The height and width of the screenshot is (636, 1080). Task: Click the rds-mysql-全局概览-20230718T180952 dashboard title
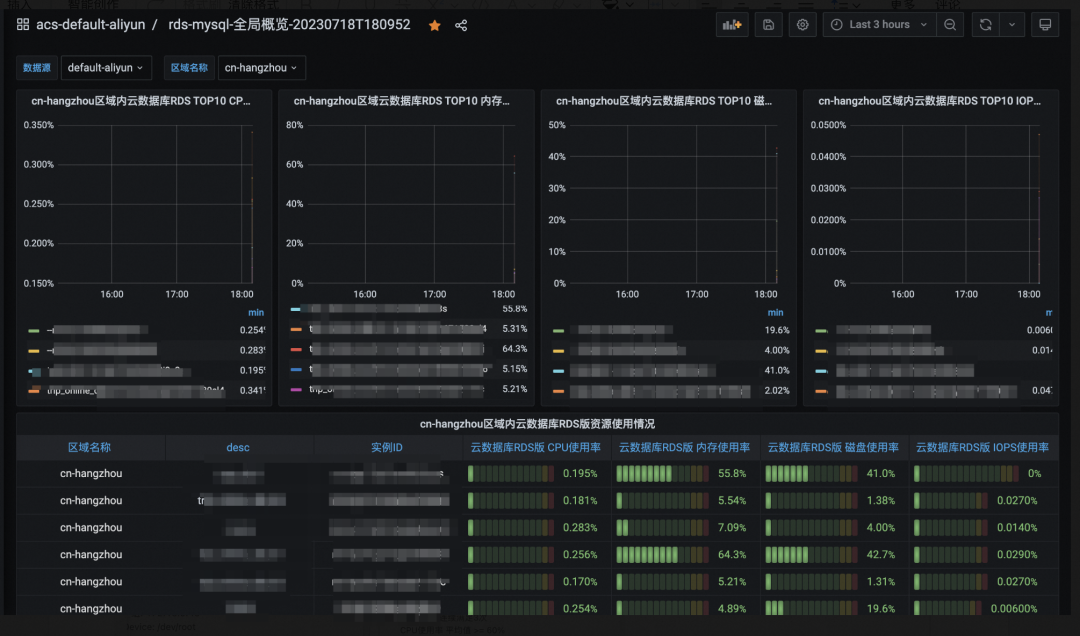[x=289, y=25]
